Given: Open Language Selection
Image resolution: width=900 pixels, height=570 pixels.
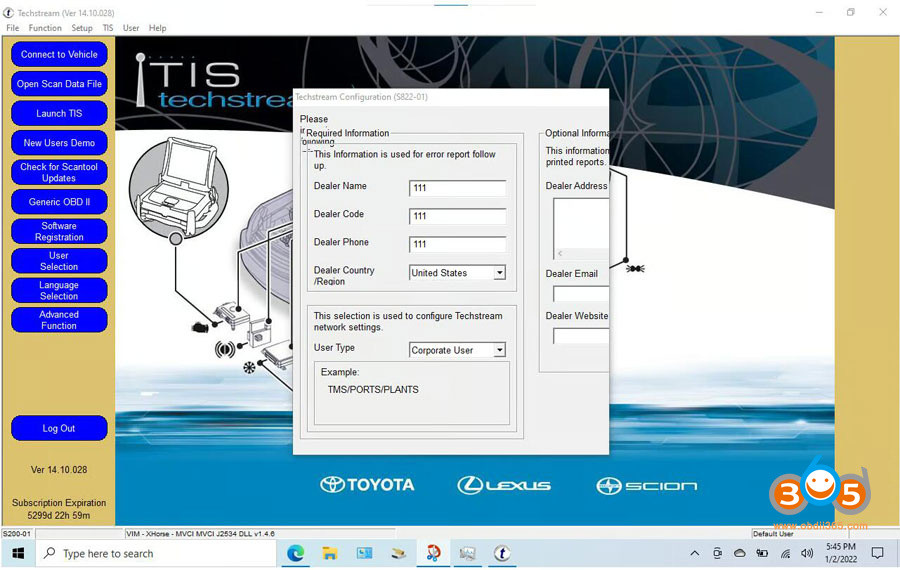Looking at the screenshot, I should (59, 290).
